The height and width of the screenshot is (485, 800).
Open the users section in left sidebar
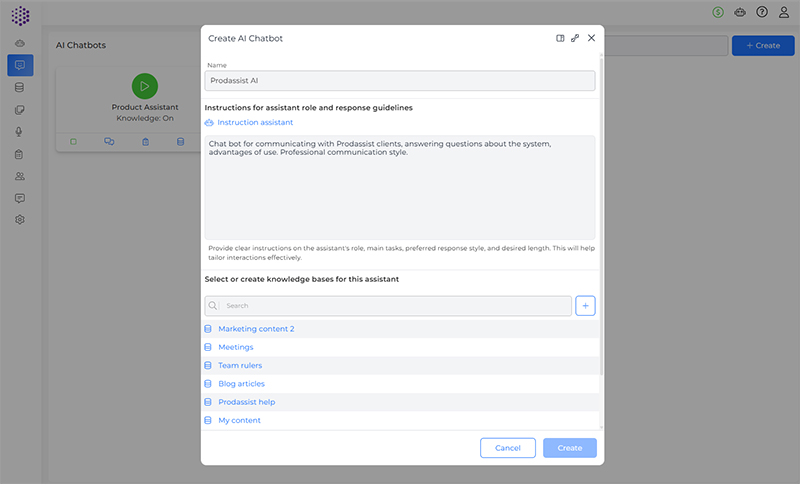point(19,176)
